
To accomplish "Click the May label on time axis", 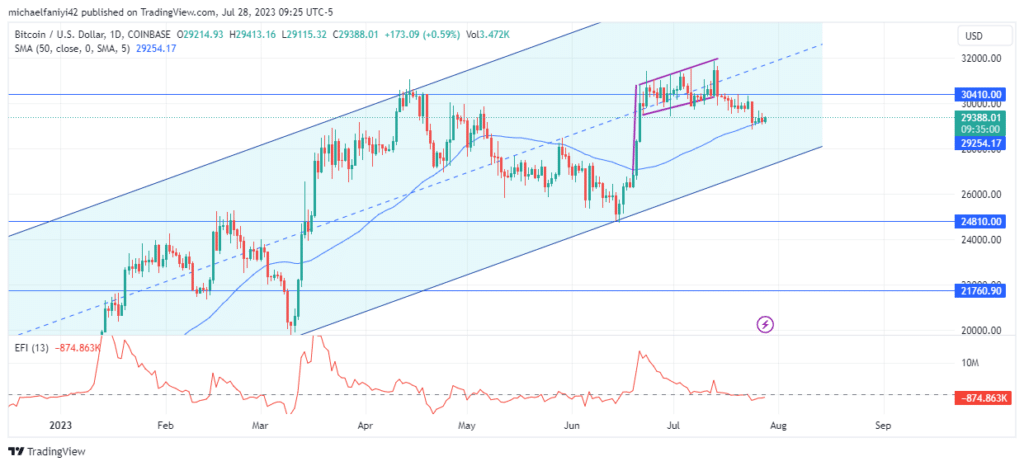I will tap(466, 426).
